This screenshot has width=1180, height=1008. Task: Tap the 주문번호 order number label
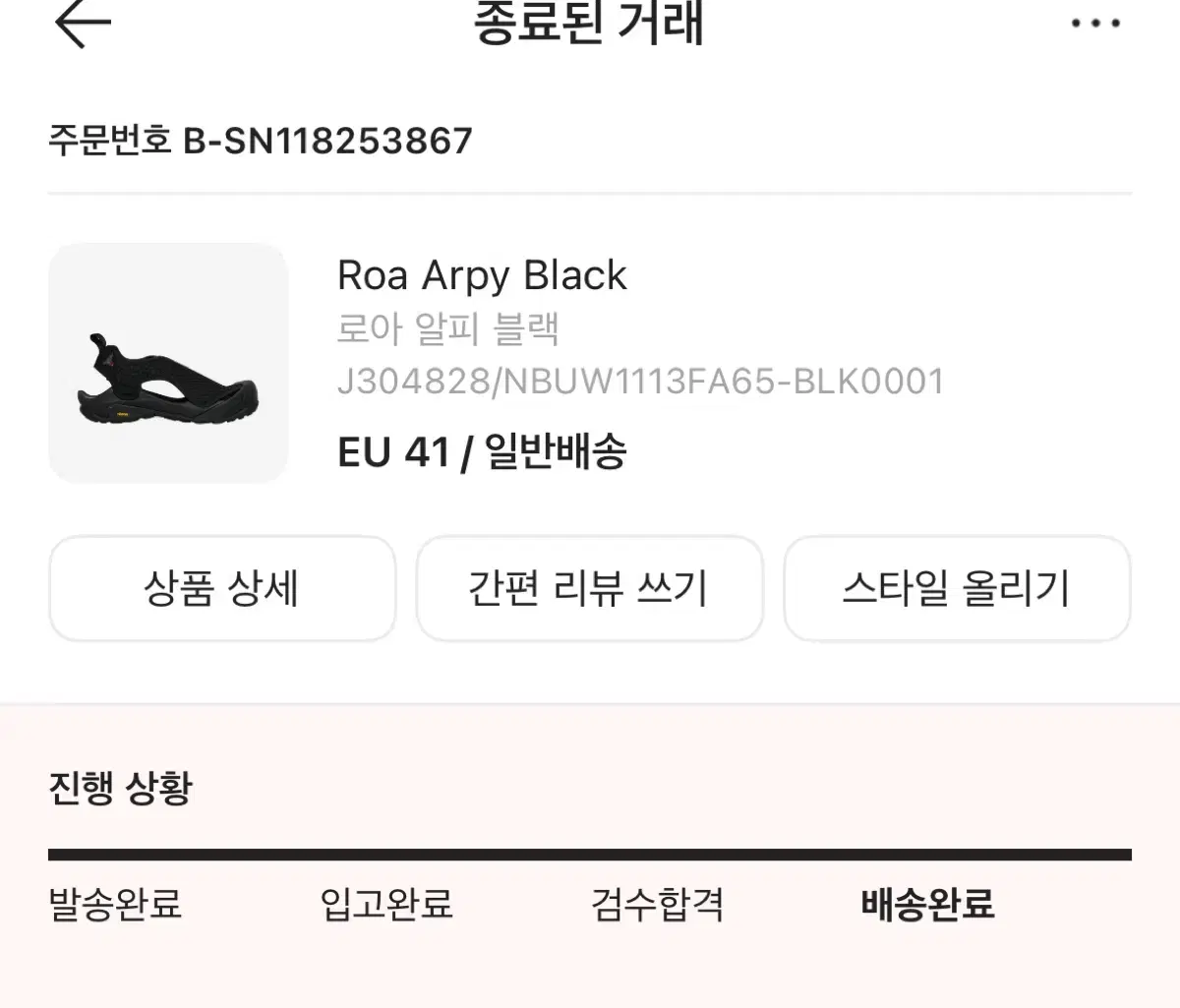tap(109, 140)
